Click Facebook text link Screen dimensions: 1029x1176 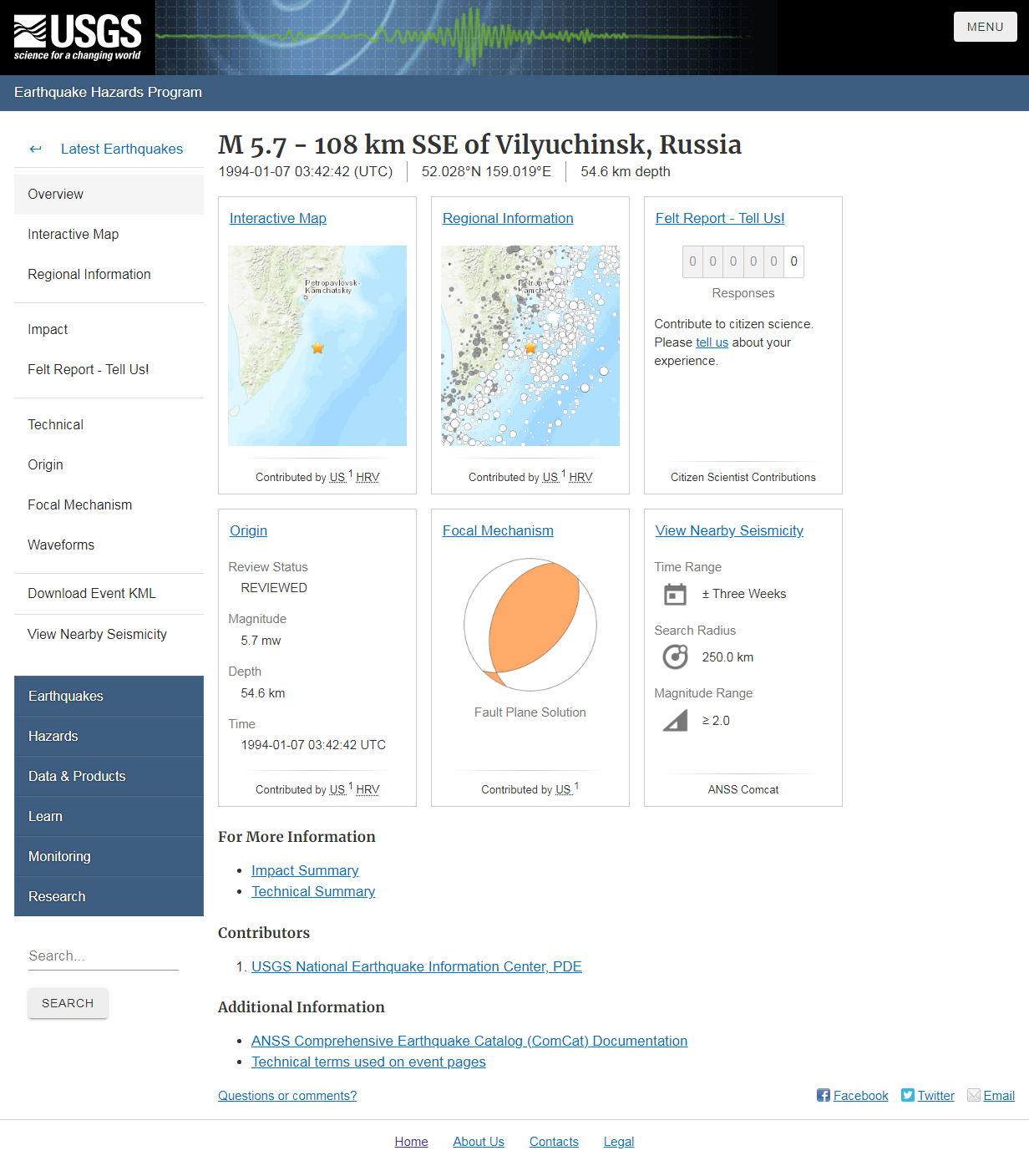(x=860, y=1096)
